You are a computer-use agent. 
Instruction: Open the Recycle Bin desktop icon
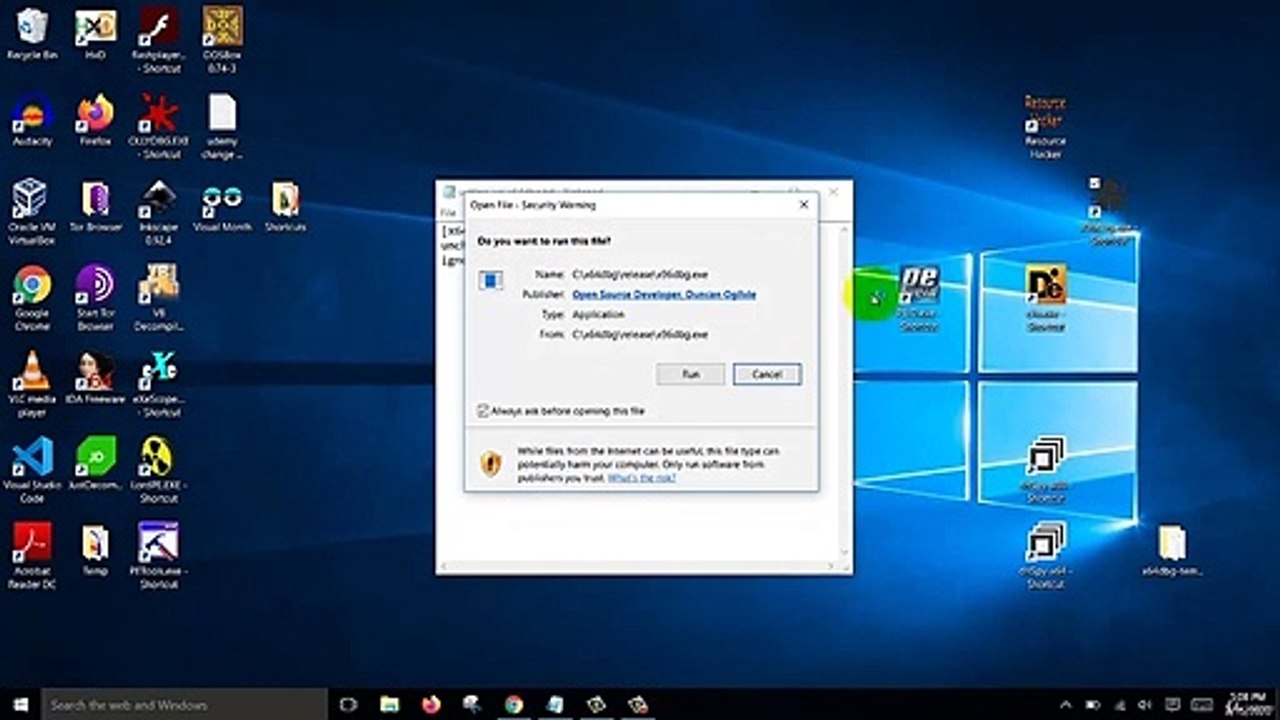pos(32,33)
